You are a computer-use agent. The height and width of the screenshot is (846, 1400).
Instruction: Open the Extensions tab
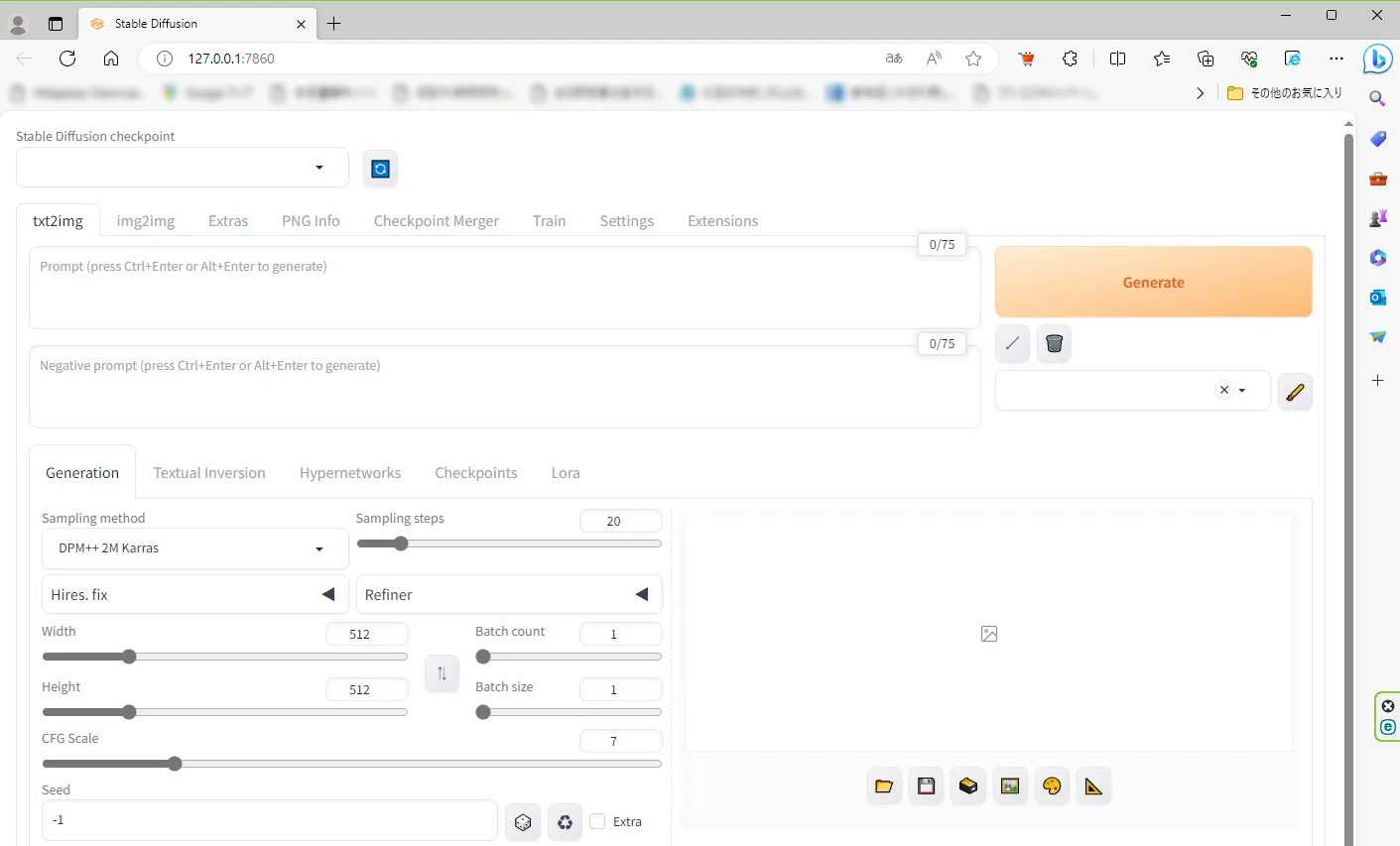click(x=722, y=221)
